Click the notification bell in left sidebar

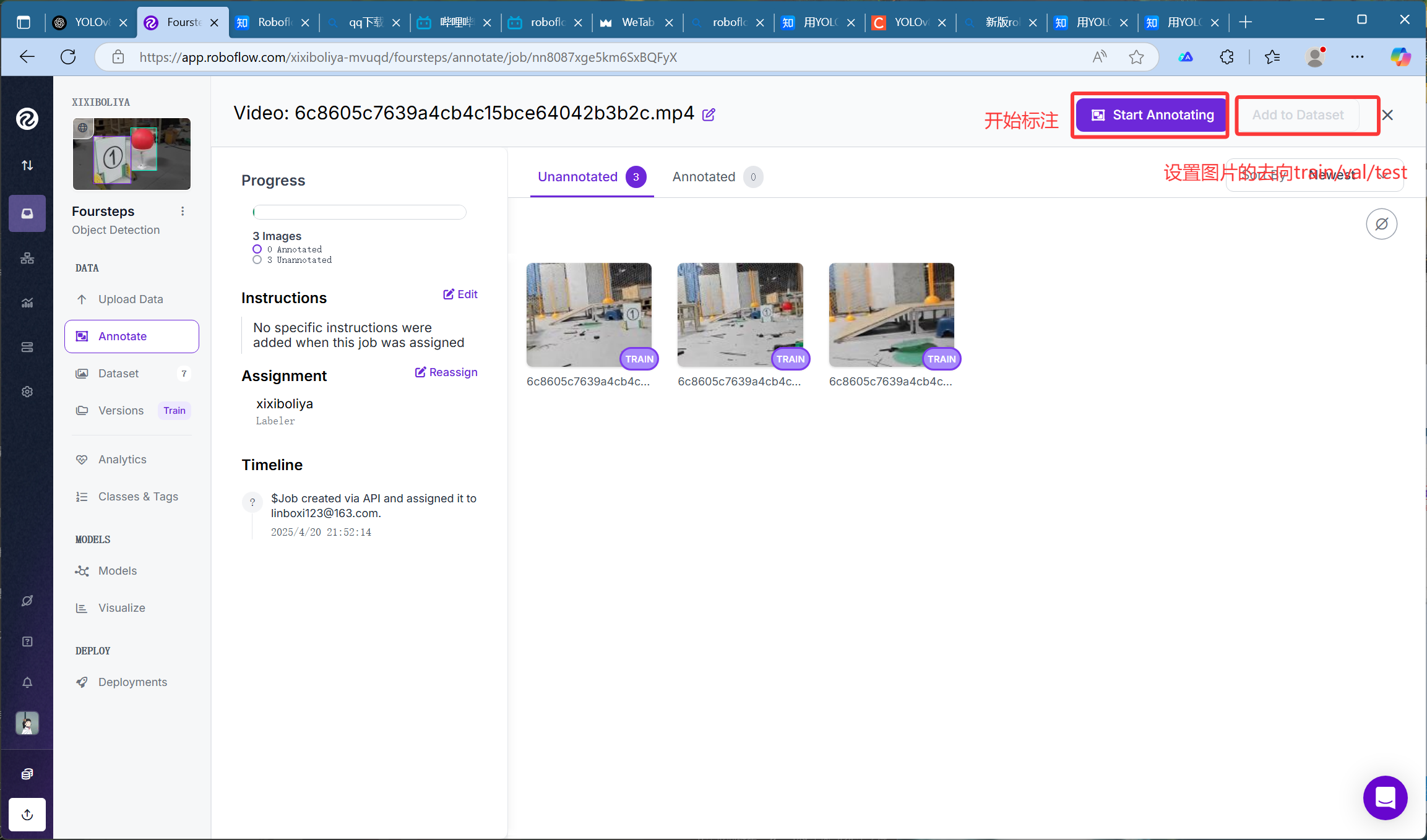click(x=27, y=682)
